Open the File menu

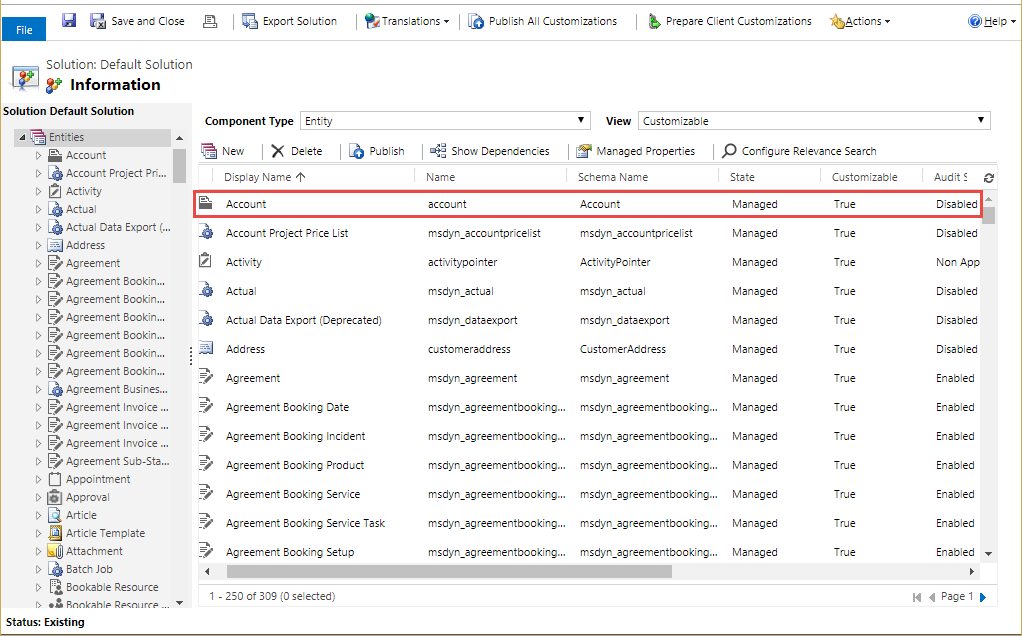coord(24,30)
